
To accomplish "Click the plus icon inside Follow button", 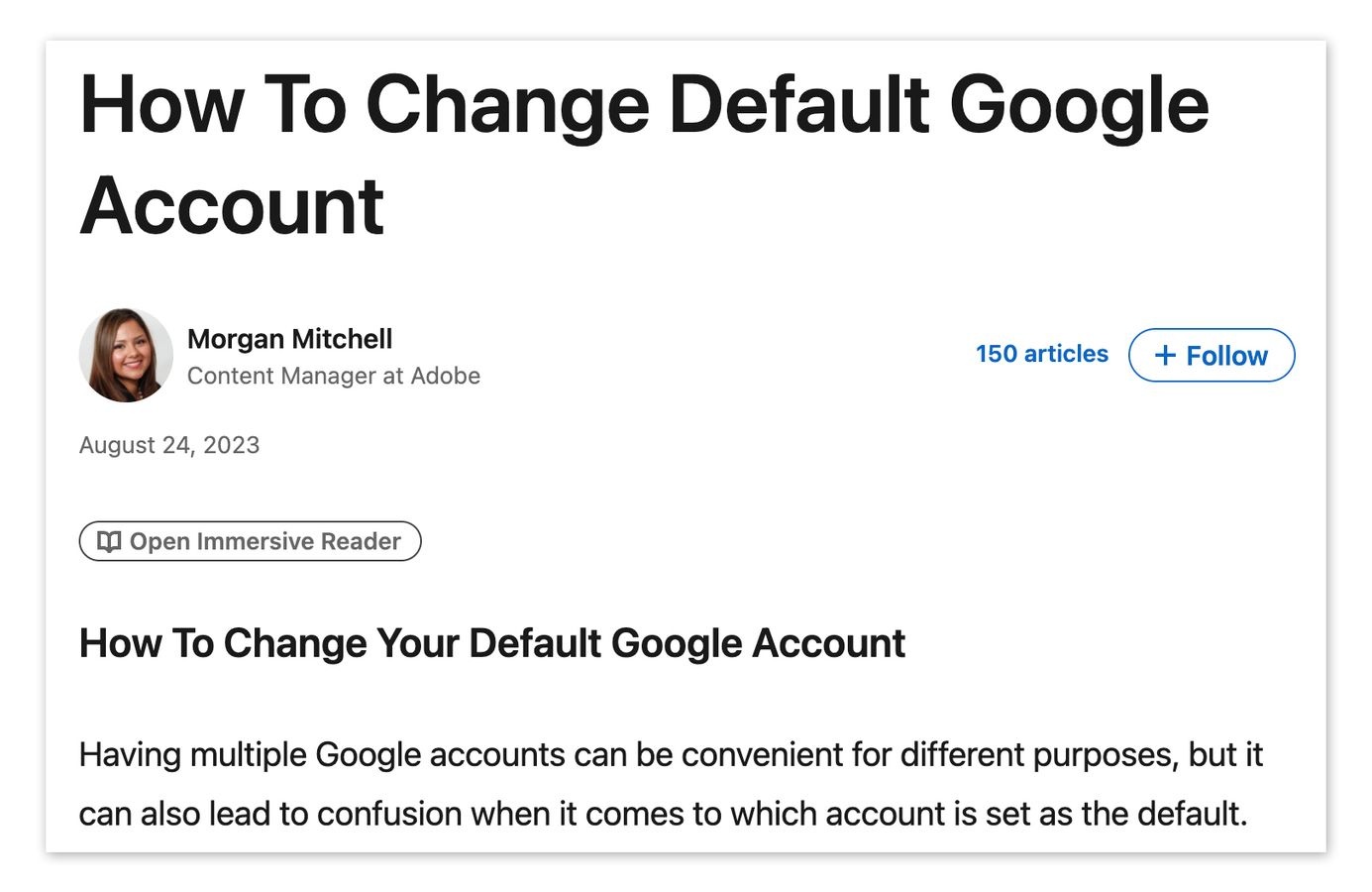I will 1167,355.
